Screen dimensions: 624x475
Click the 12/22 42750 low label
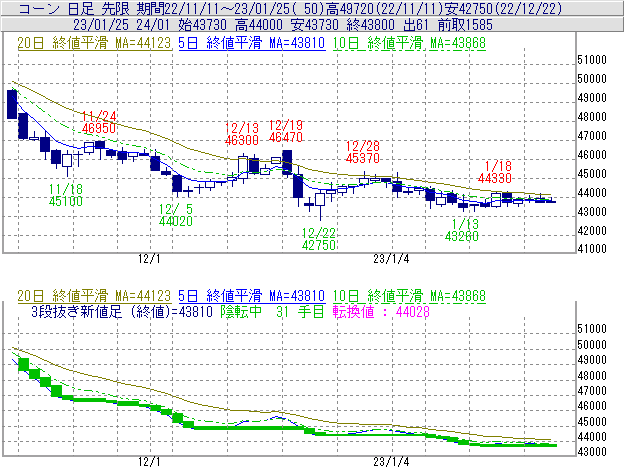click(x=319, y=239)
